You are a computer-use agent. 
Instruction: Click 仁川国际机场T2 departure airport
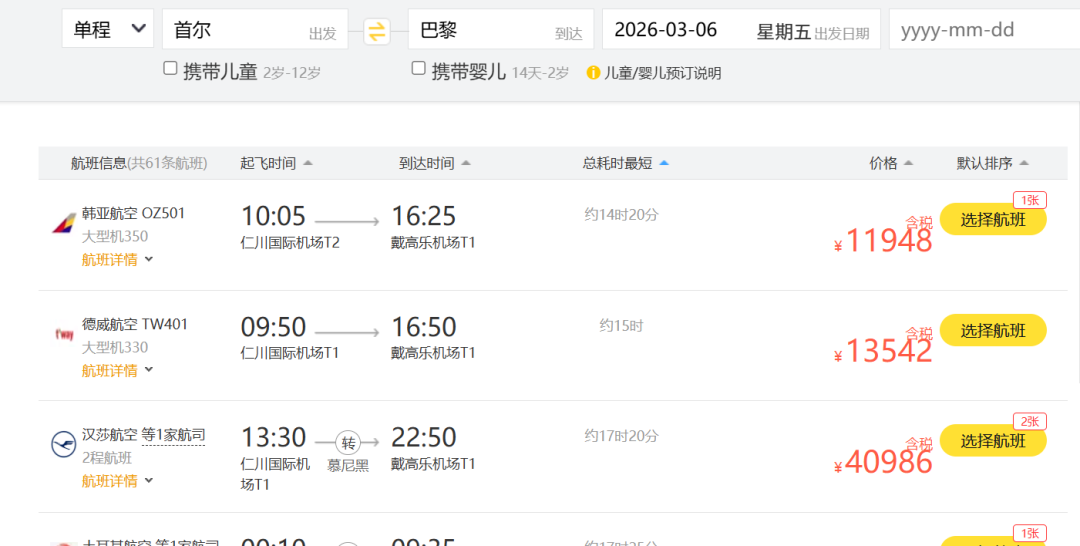click(290, 242)
